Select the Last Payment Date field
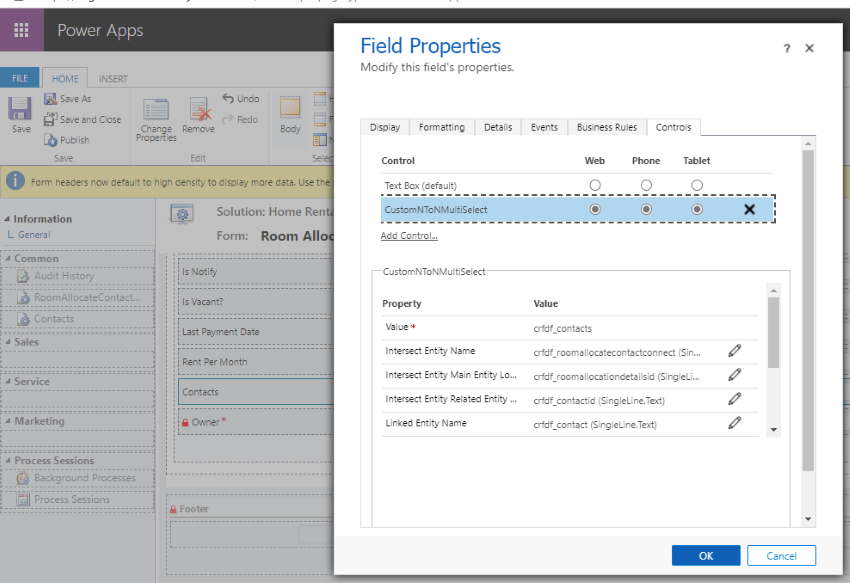This screenshot has width=850, height=583. (x=256, y=332)
